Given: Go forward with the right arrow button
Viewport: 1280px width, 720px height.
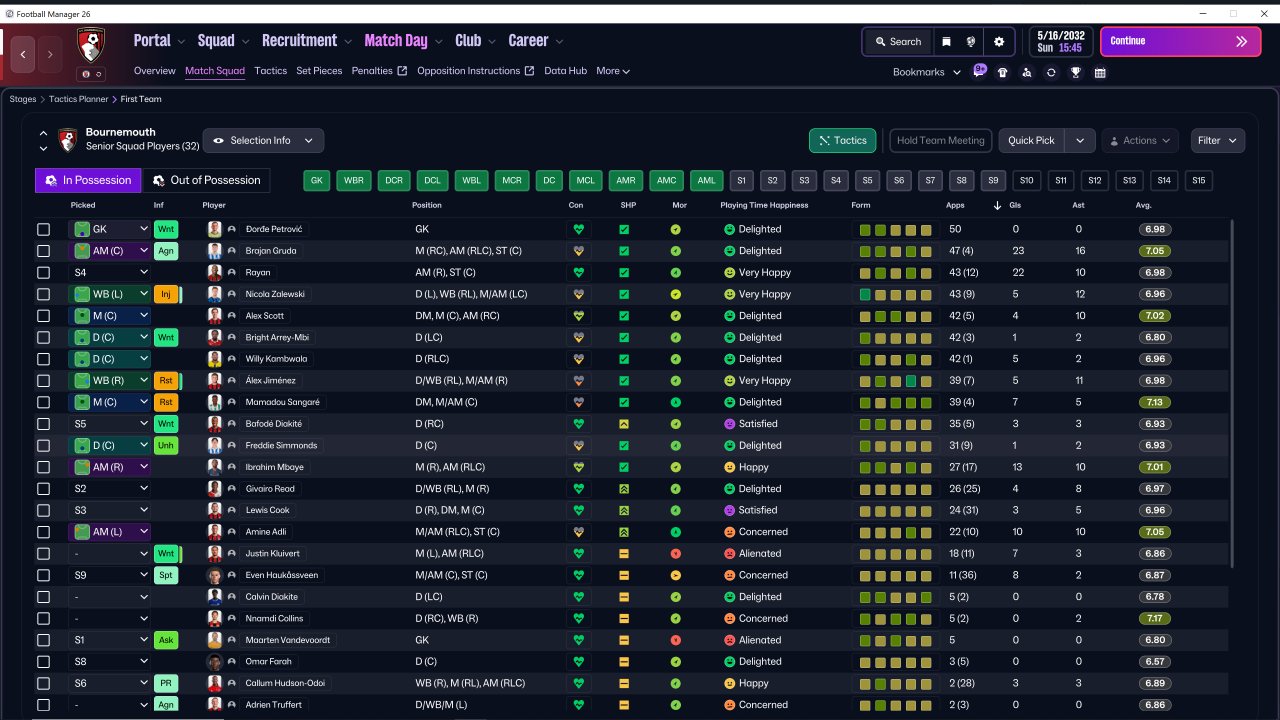Looking at the screenshot, I should point(50,54).
